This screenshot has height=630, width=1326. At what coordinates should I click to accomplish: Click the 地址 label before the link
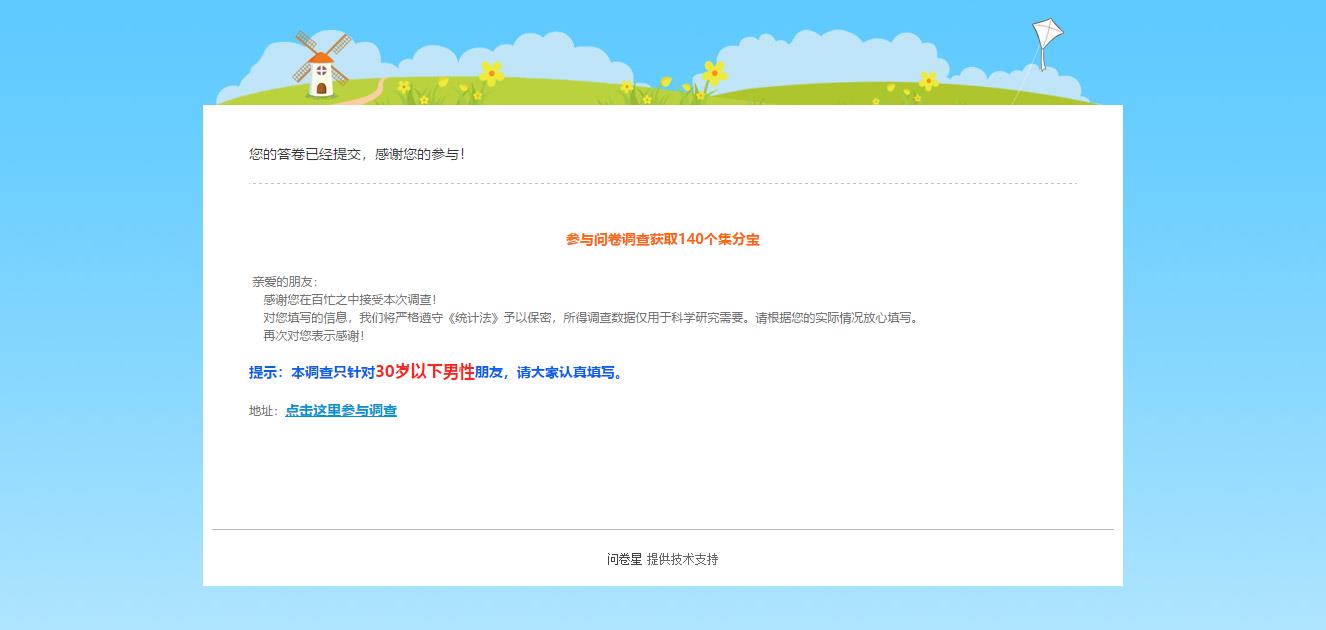click(263, 411)
